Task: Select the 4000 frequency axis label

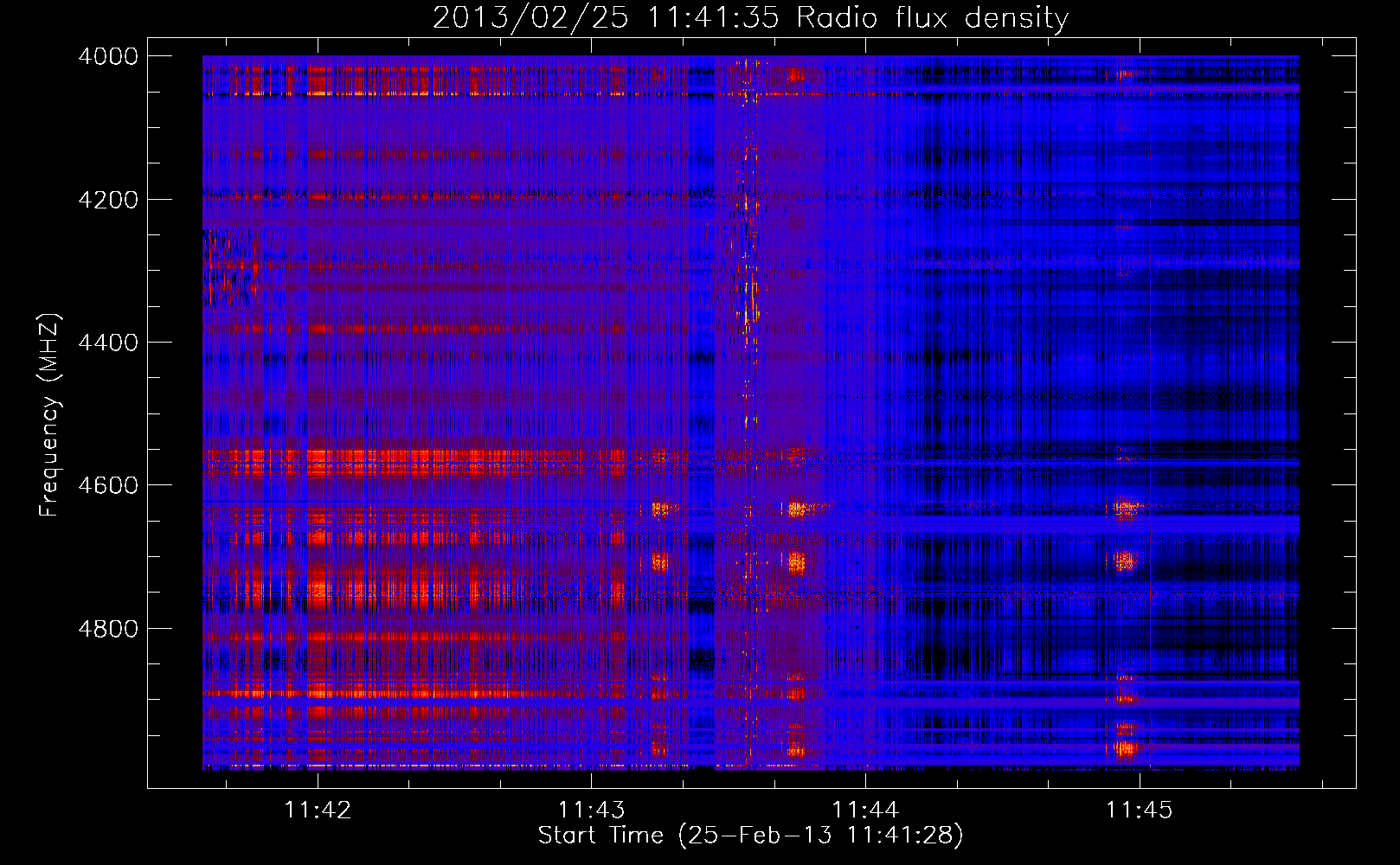Action: pyautogui.click(x=108, y=56)
